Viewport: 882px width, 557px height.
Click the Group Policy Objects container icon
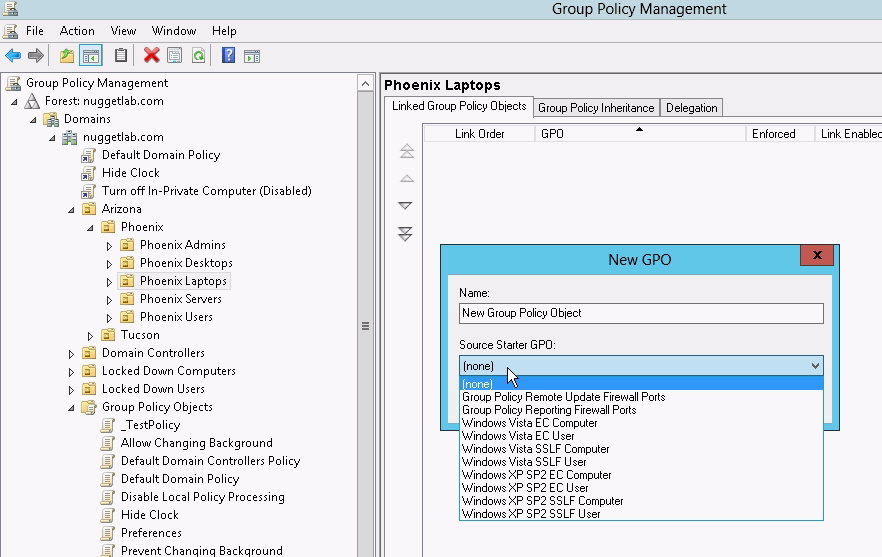click(x=89, y=407)
